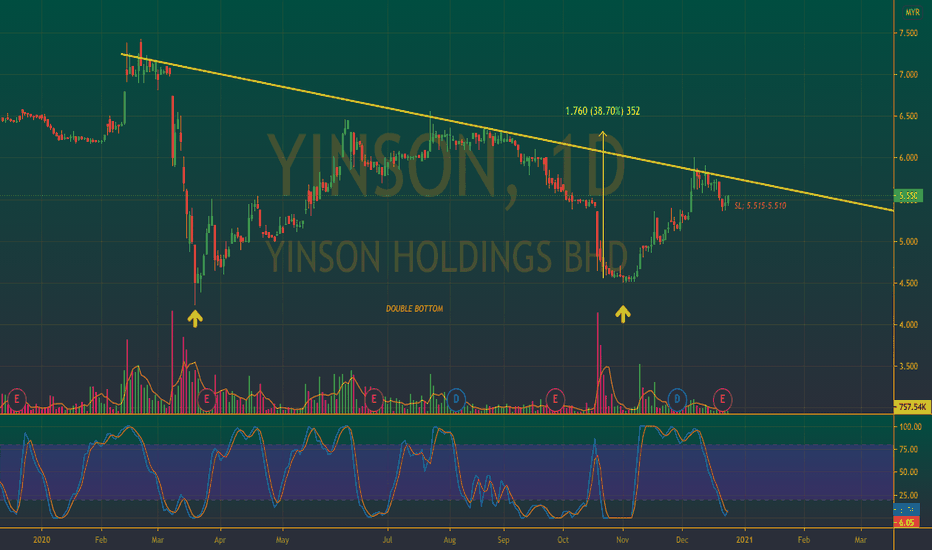Click the 4.500 price axis label
932x550 pixels.
(x=908, y=284)
